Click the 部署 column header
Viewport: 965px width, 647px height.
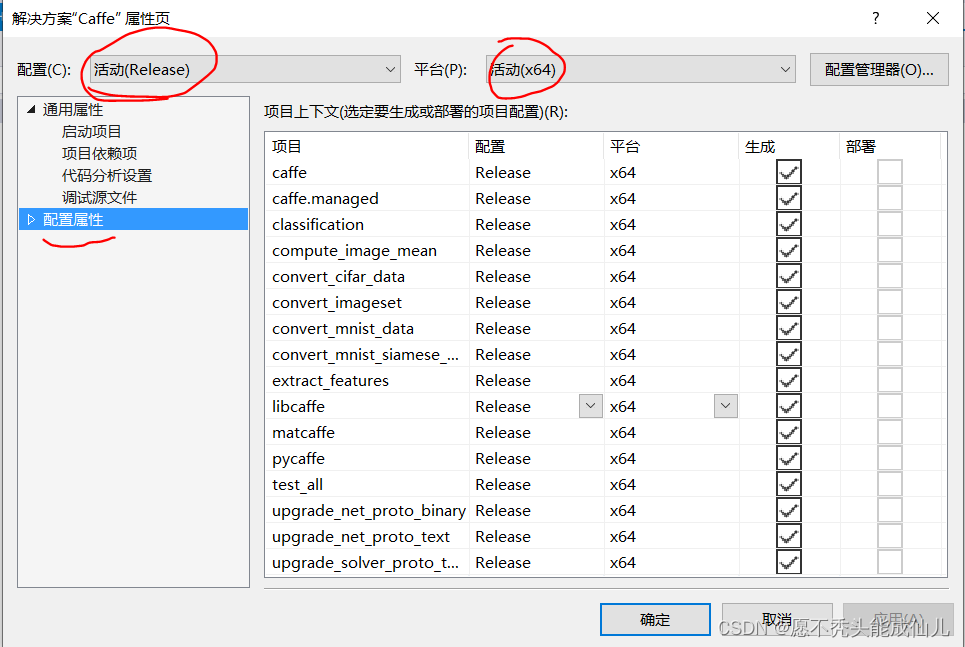pyautogui.click(x=890, y=147)
